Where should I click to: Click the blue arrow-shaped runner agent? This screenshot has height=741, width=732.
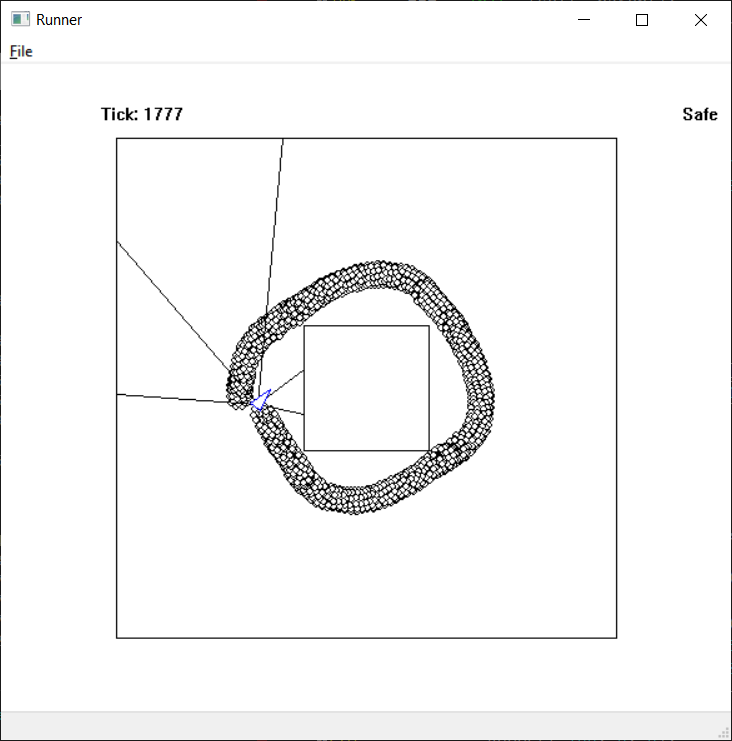coord(262,401)
